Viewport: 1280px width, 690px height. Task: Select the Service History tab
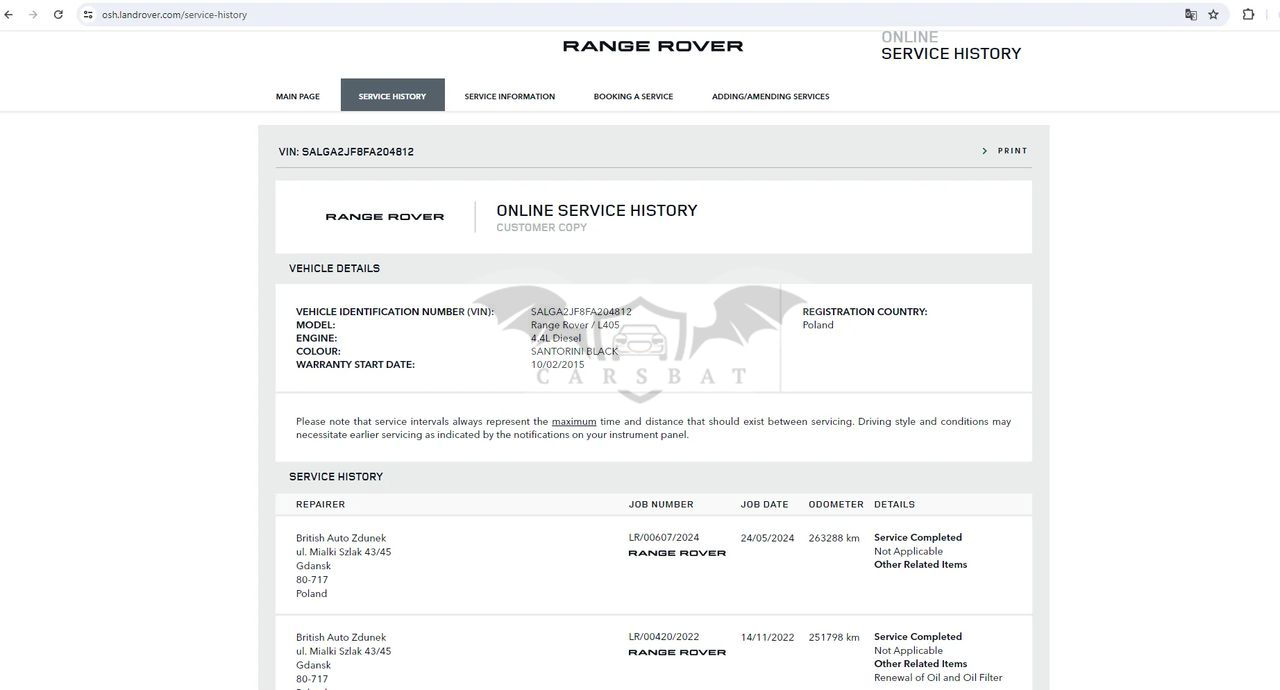point(392,97)
